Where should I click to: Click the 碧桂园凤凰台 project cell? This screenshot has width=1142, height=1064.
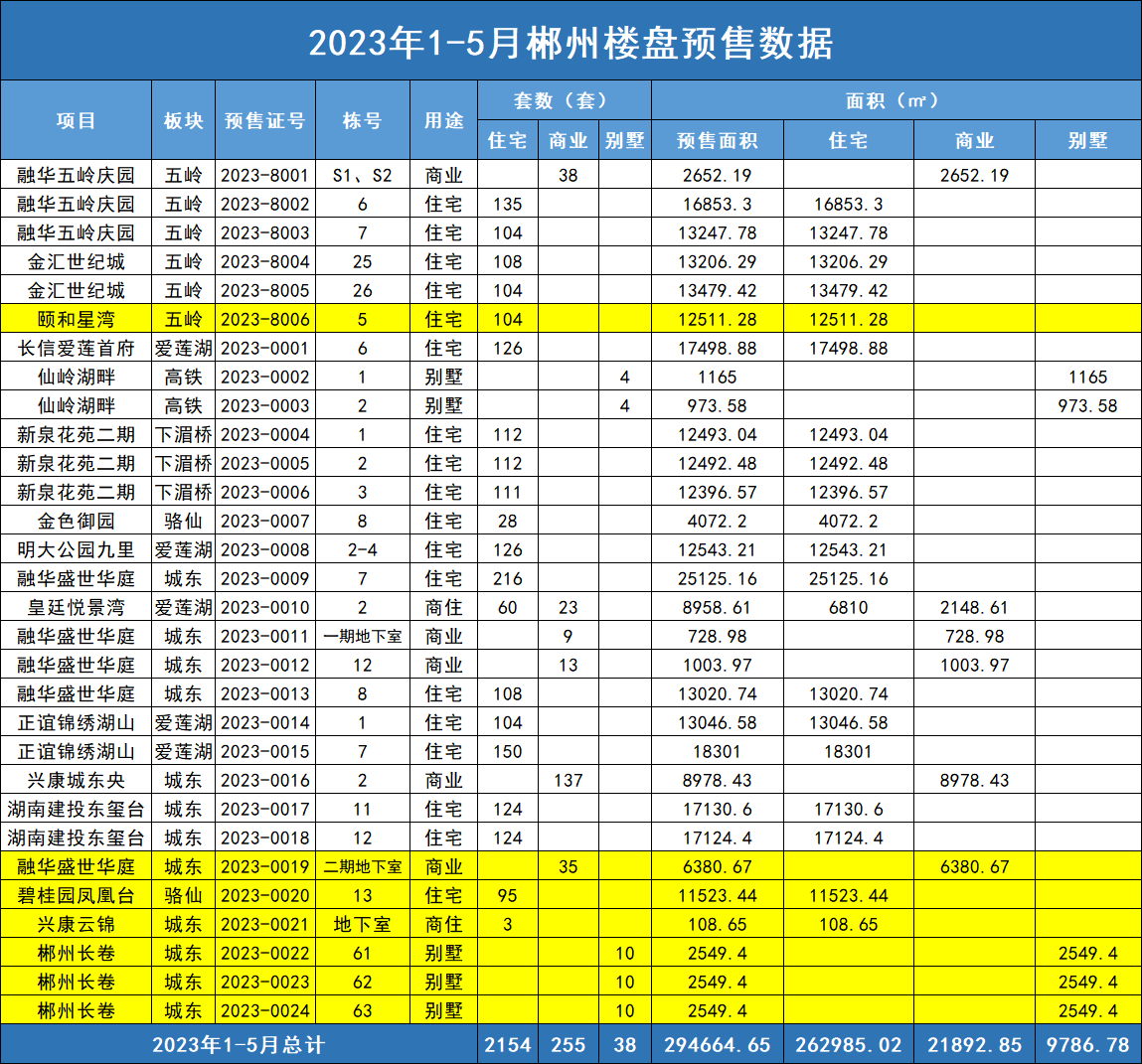point(76,896)
